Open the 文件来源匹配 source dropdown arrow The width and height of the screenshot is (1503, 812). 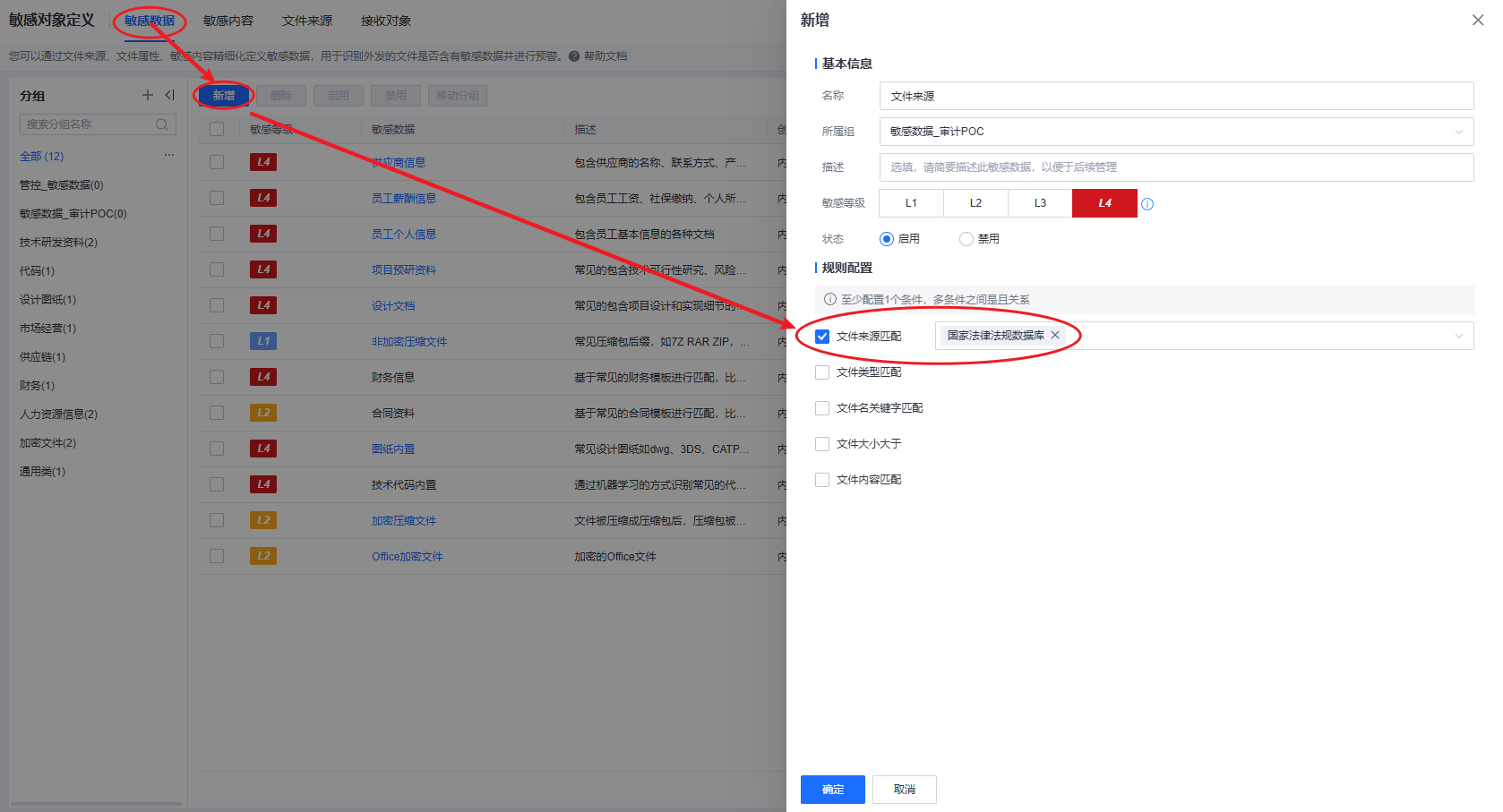coord(1458,336)
